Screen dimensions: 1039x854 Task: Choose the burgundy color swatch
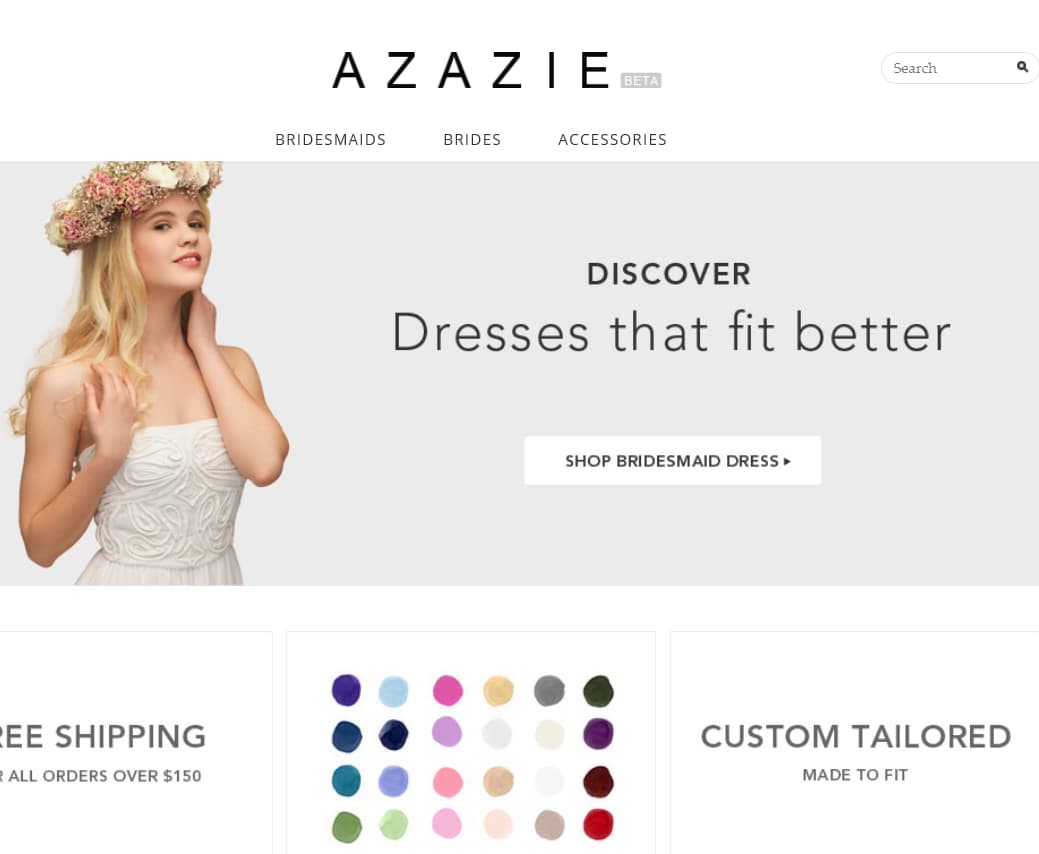598,781
